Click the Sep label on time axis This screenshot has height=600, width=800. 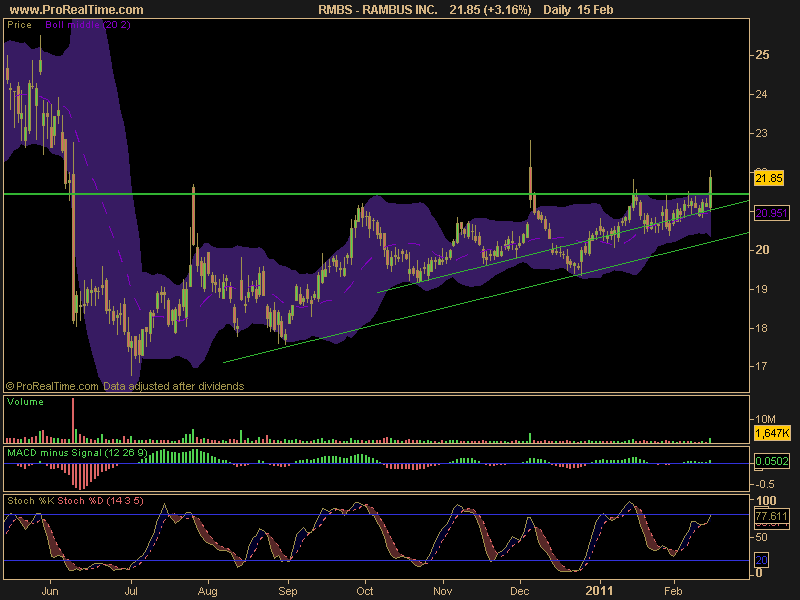coord(288,591)
